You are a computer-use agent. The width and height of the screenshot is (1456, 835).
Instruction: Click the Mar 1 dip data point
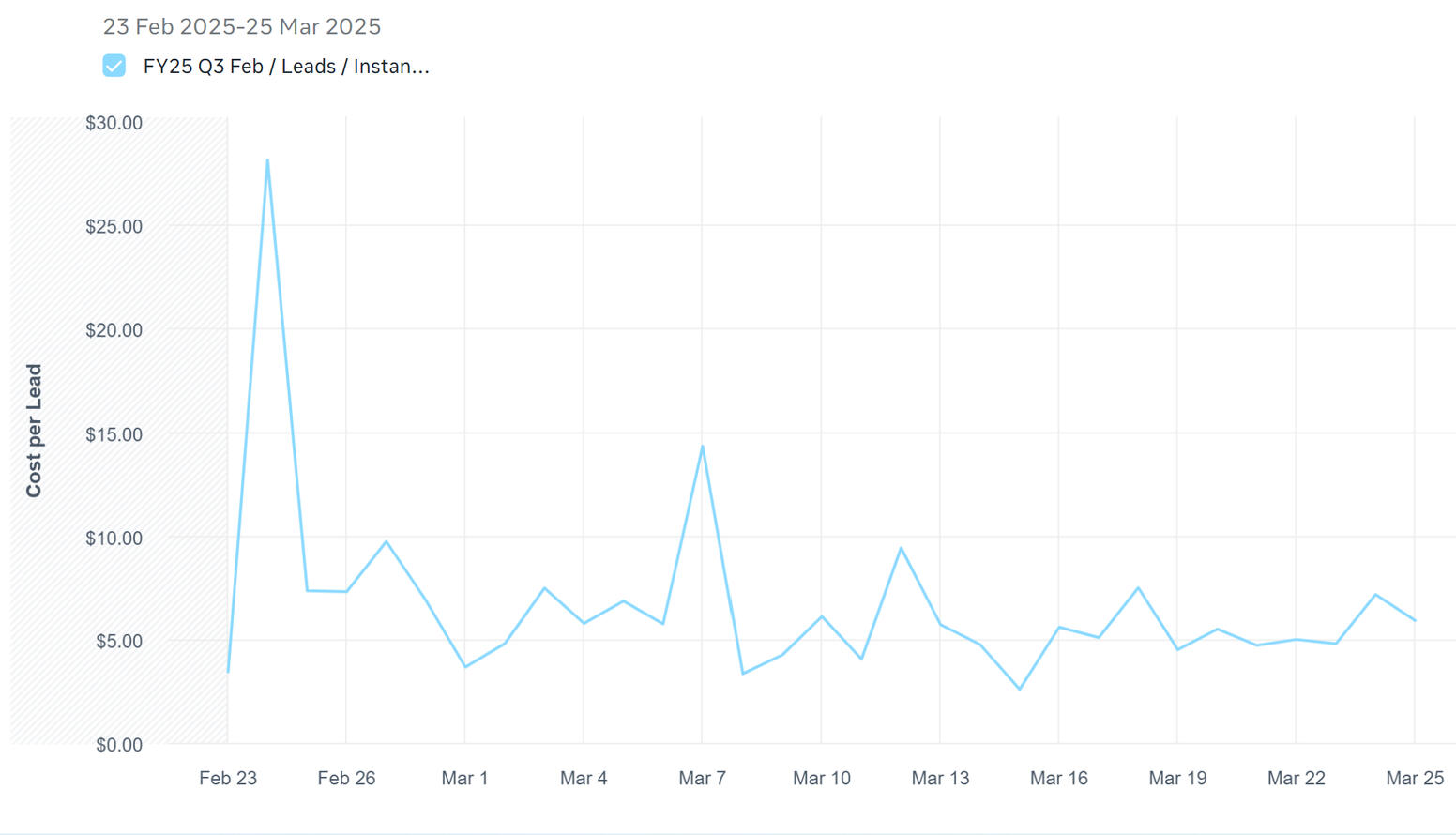[x=465, y=667]
